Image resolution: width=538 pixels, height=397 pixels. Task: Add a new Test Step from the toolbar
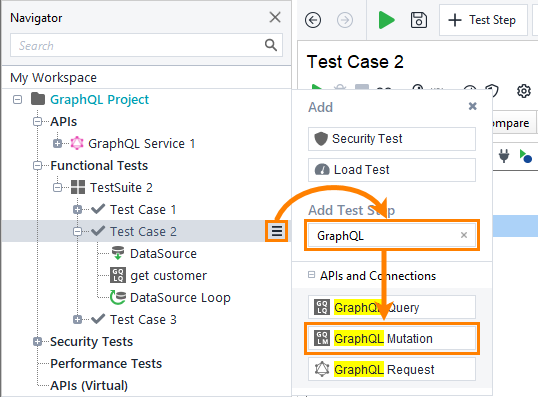[x=483, y=20]
